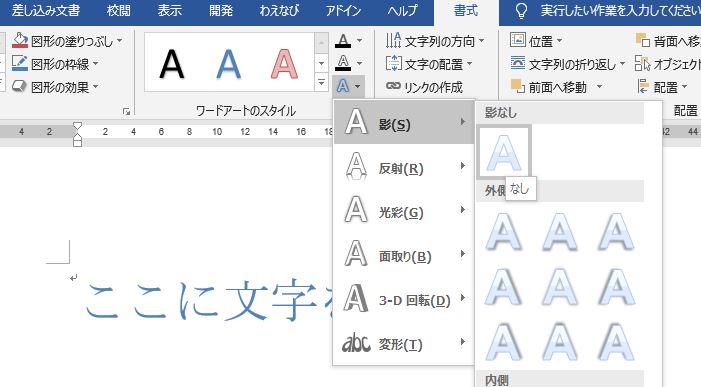Viewport: 701px width, 387px height.
Task: Open the 変形(T) submenu
Action: (404, 342)
